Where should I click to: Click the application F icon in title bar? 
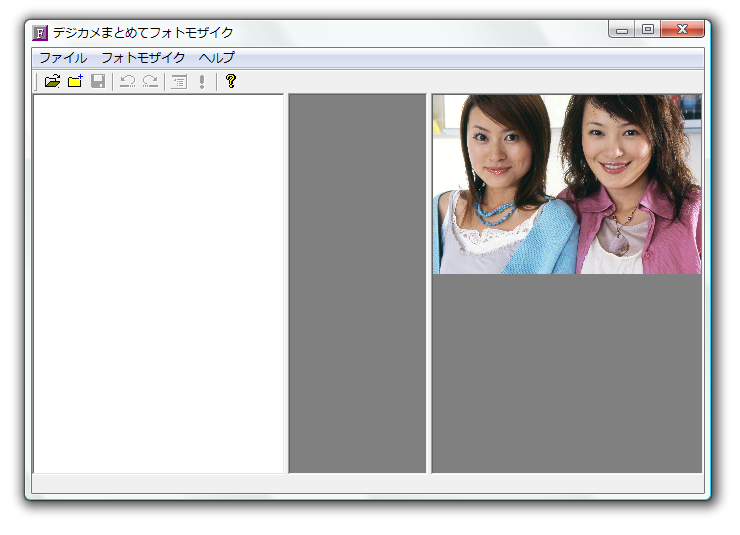pyautogui.click(x=40, y=33)
